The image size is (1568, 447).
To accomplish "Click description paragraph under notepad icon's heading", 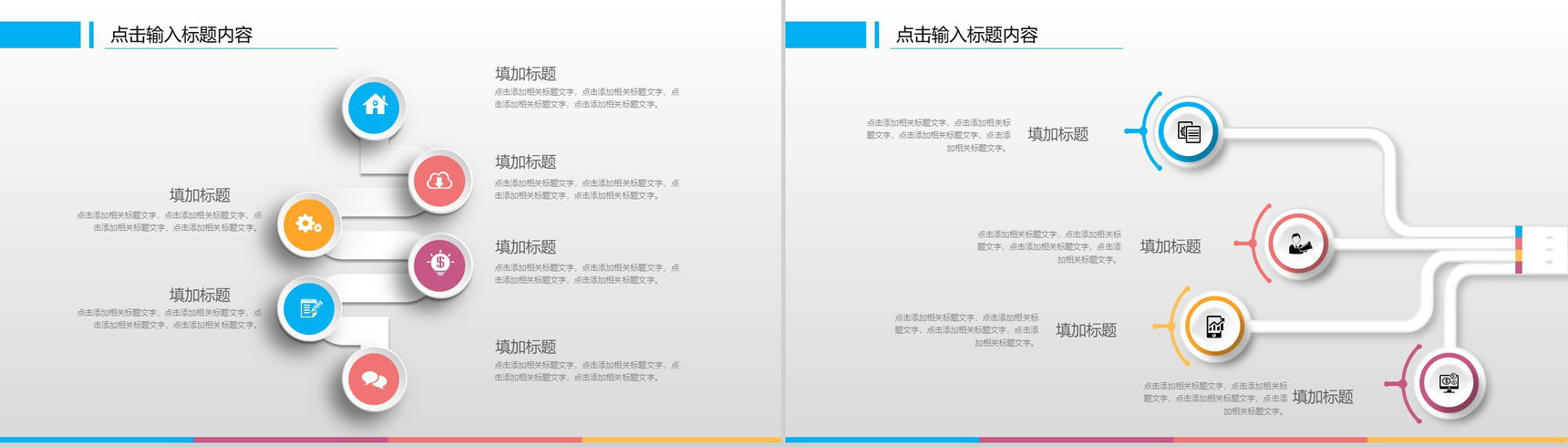I will coord(170,319).
